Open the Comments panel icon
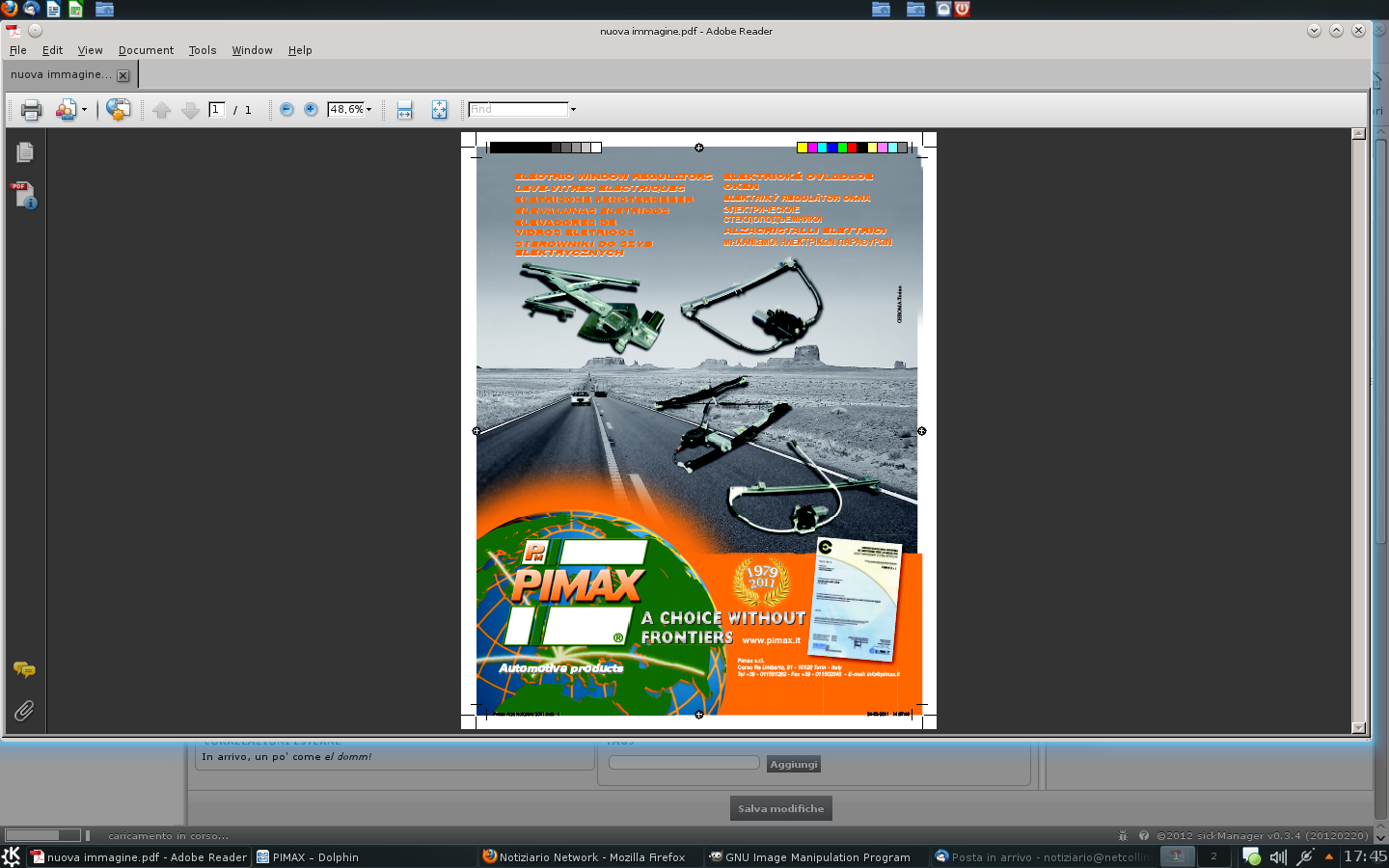The height and width of the screenshot is (868, 1389). [x=24, y=669]
